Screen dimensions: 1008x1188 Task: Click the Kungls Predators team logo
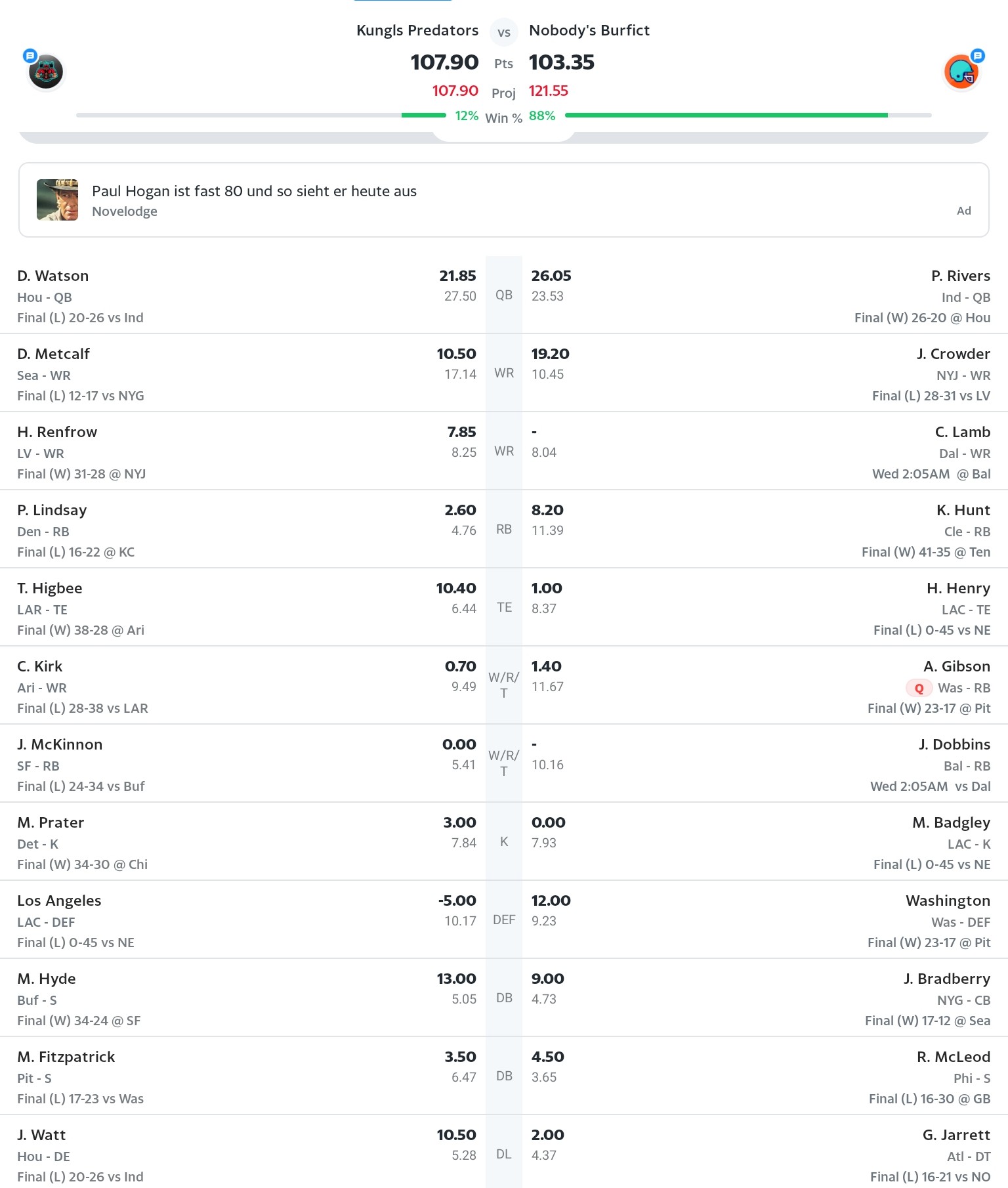pos(46,72)
